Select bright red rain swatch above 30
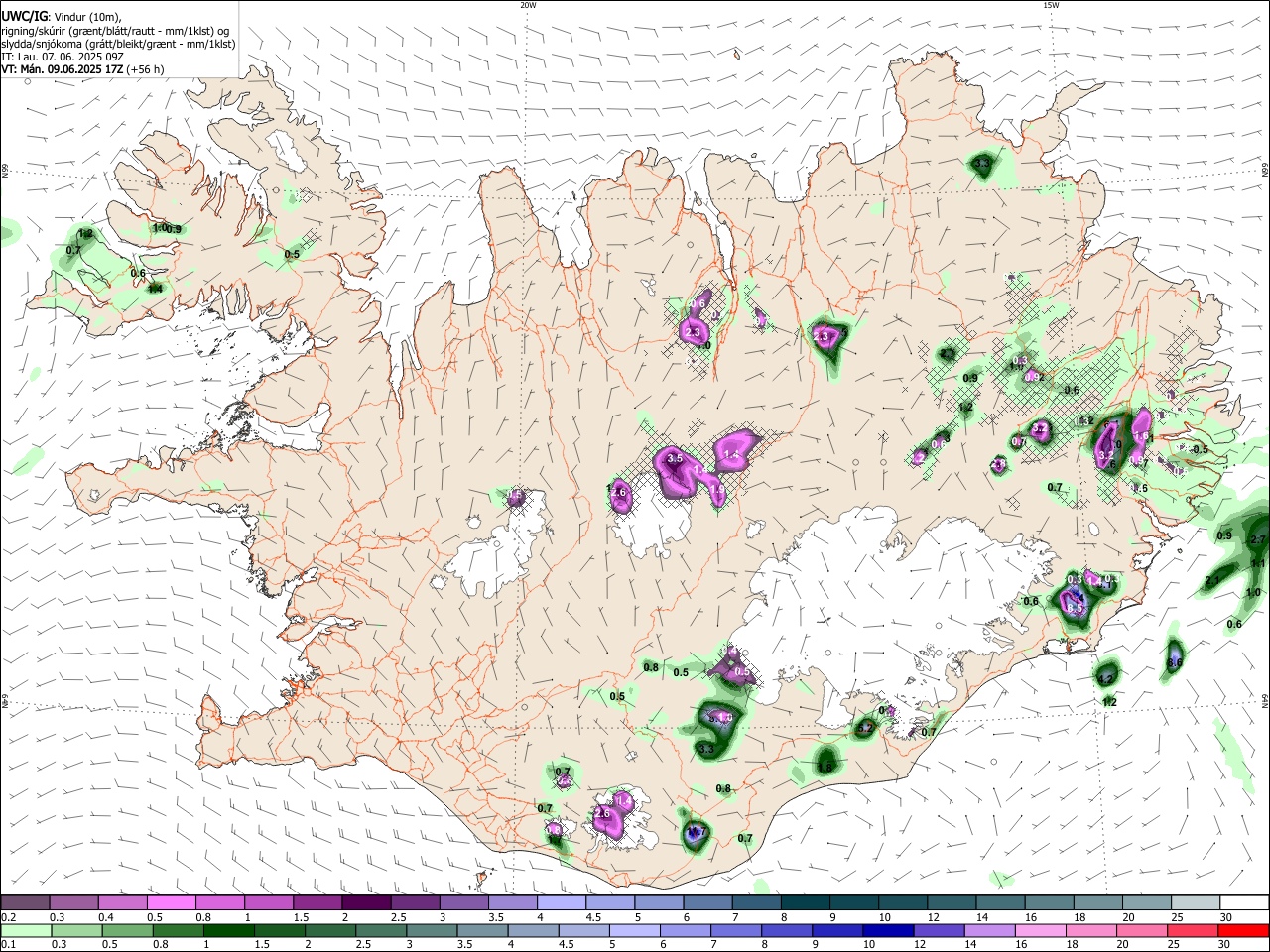The height and width of the screenshot is (952, 1270). tap(1244, 930)
